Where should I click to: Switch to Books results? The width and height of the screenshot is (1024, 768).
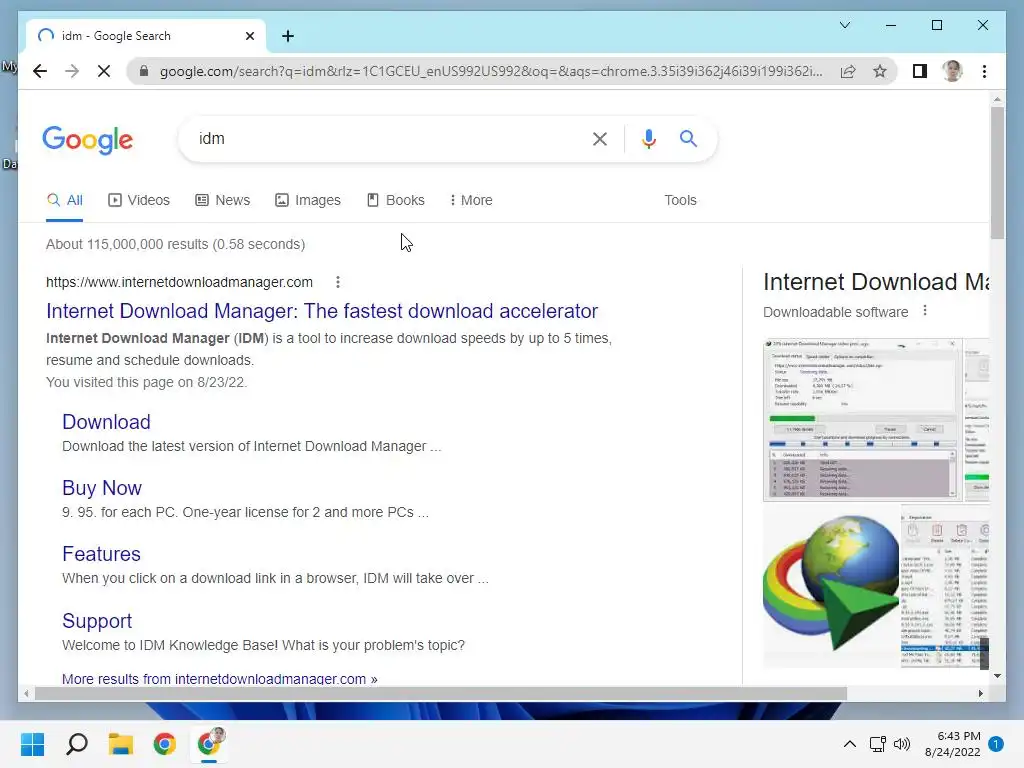396,200
